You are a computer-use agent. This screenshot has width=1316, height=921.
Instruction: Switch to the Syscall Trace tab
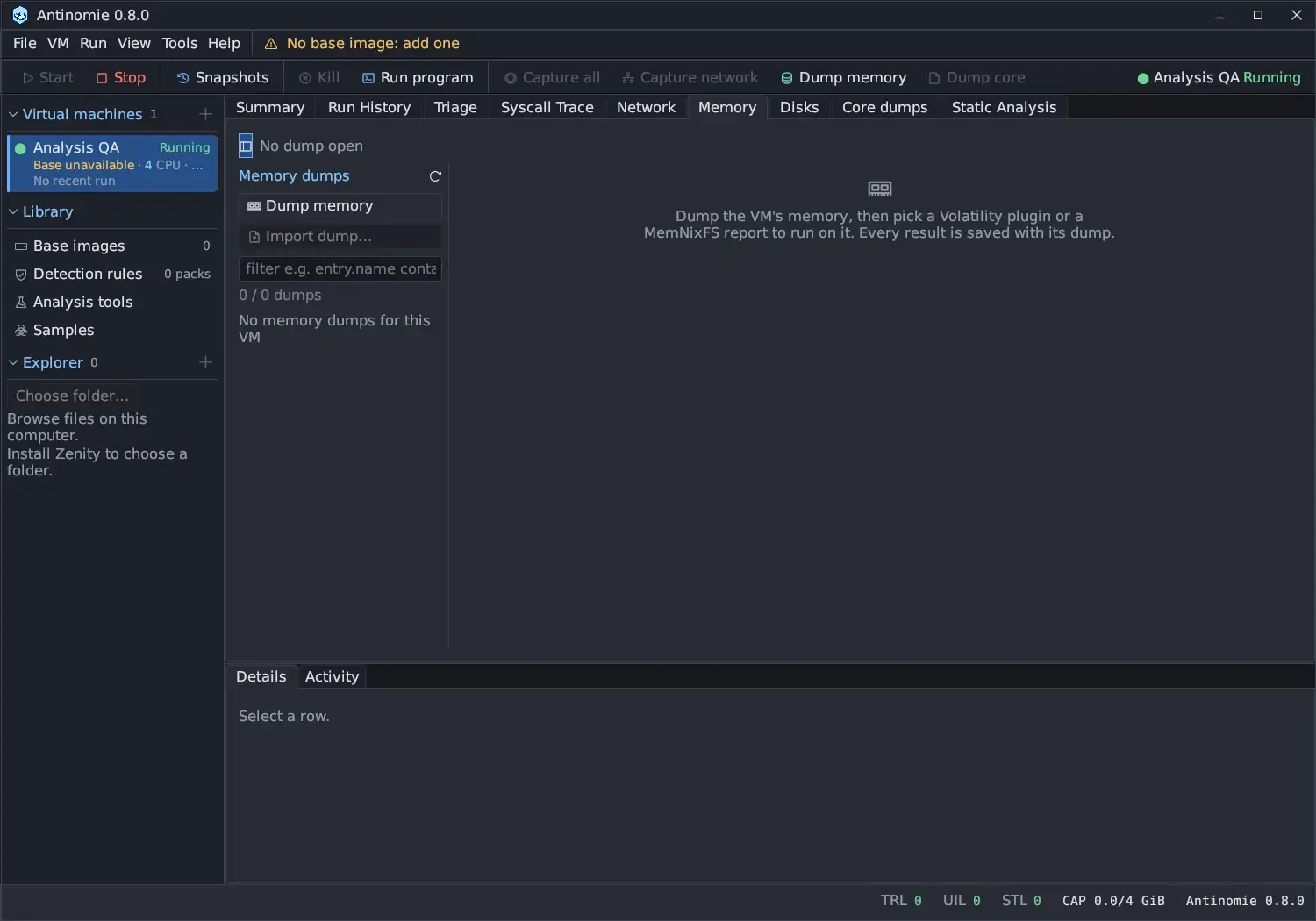pyautogui.click(x=547, y=107)
